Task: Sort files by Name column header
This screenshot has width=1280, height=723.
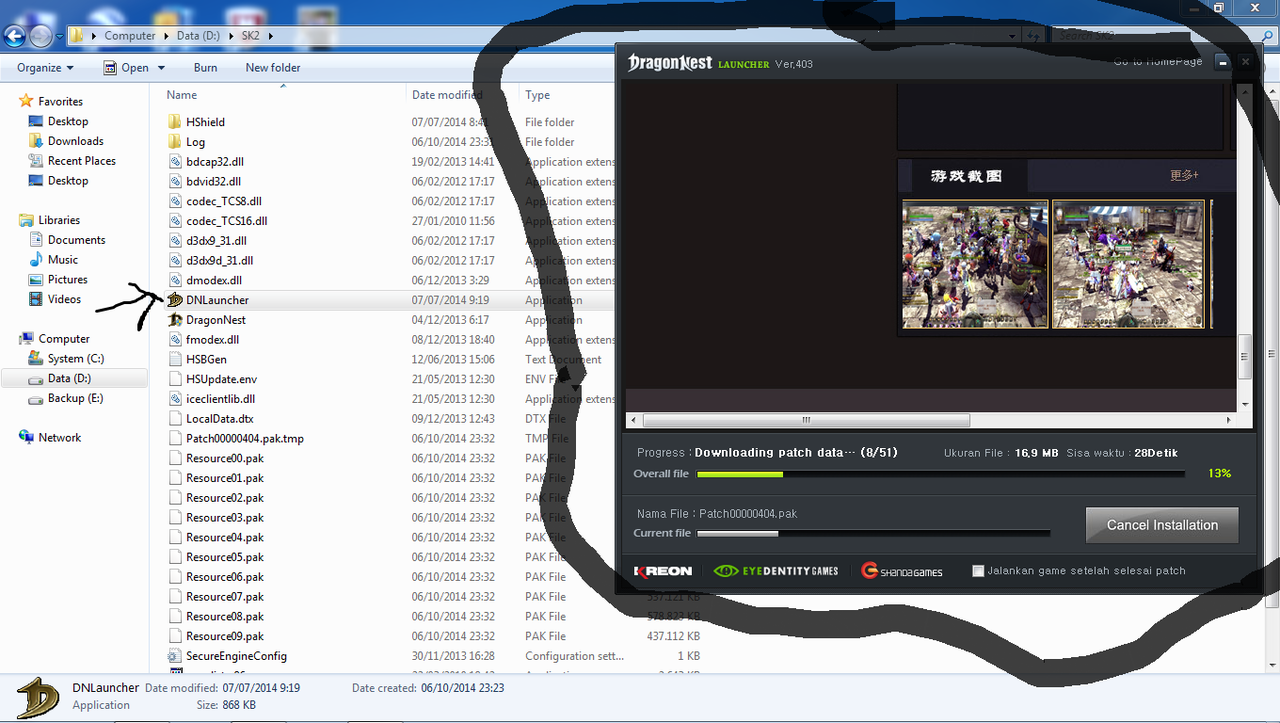Action: (283, 95)
